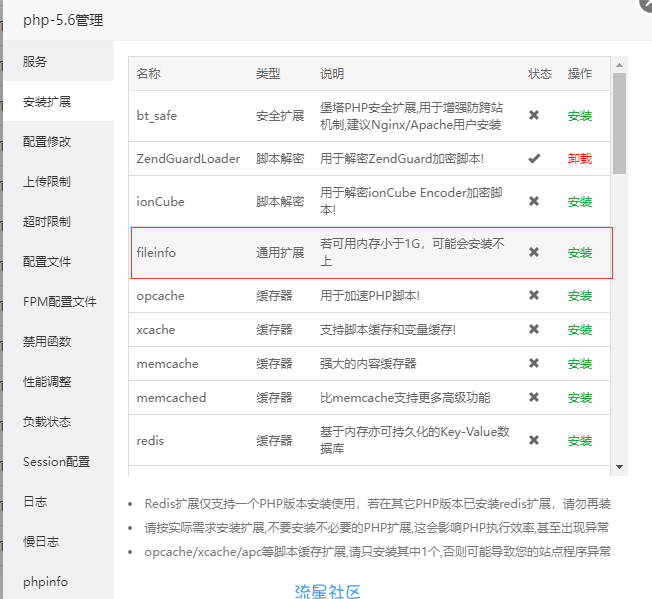Image resolution: width=652 pixels, height=599 pixels.
Task: Install the opcache extension
Action: [x=580, y=296]
